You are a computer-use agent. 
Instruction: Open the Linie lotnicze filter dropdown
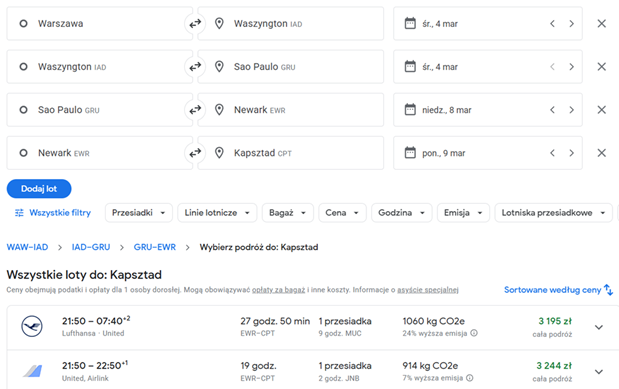[217, 213]
